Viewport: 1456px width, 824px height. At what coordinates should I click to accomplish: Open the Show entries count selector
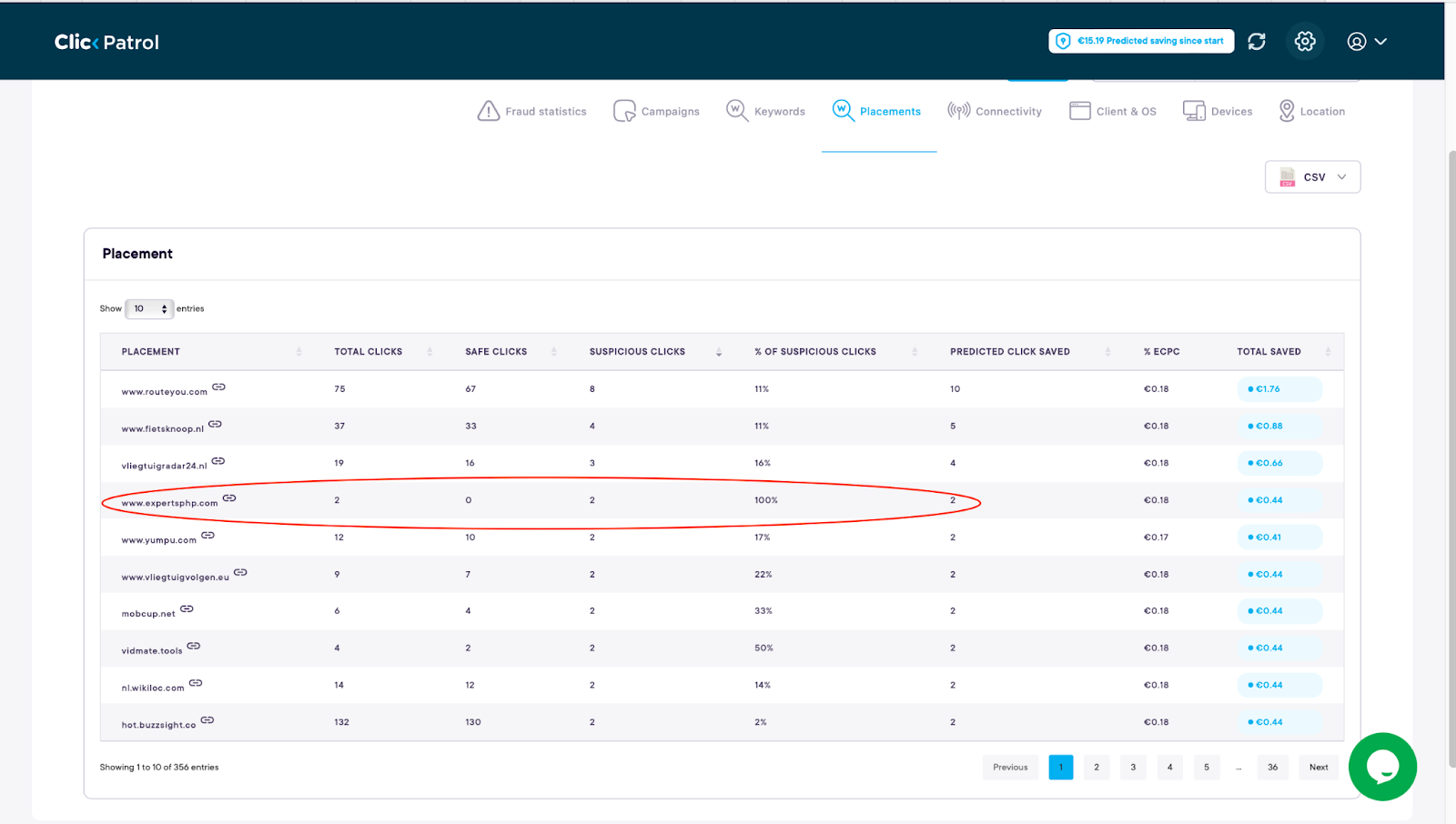point(149,309)
